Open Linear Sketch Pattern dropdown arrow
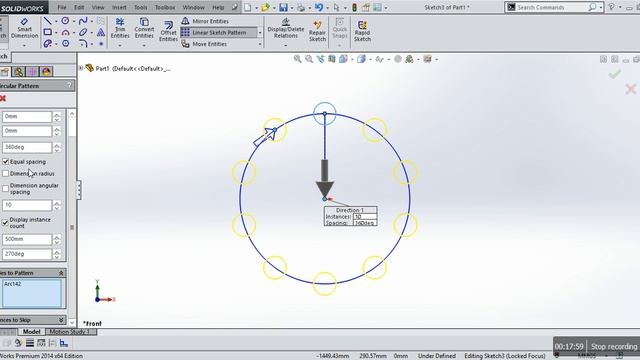 click(x=260, y=32)
